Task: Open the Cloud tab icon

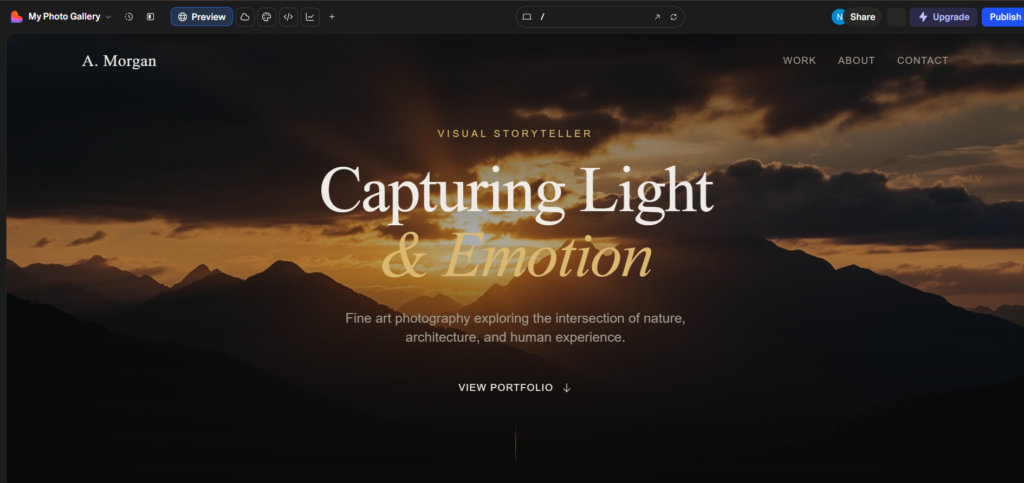Action: (x=245, y=17)
